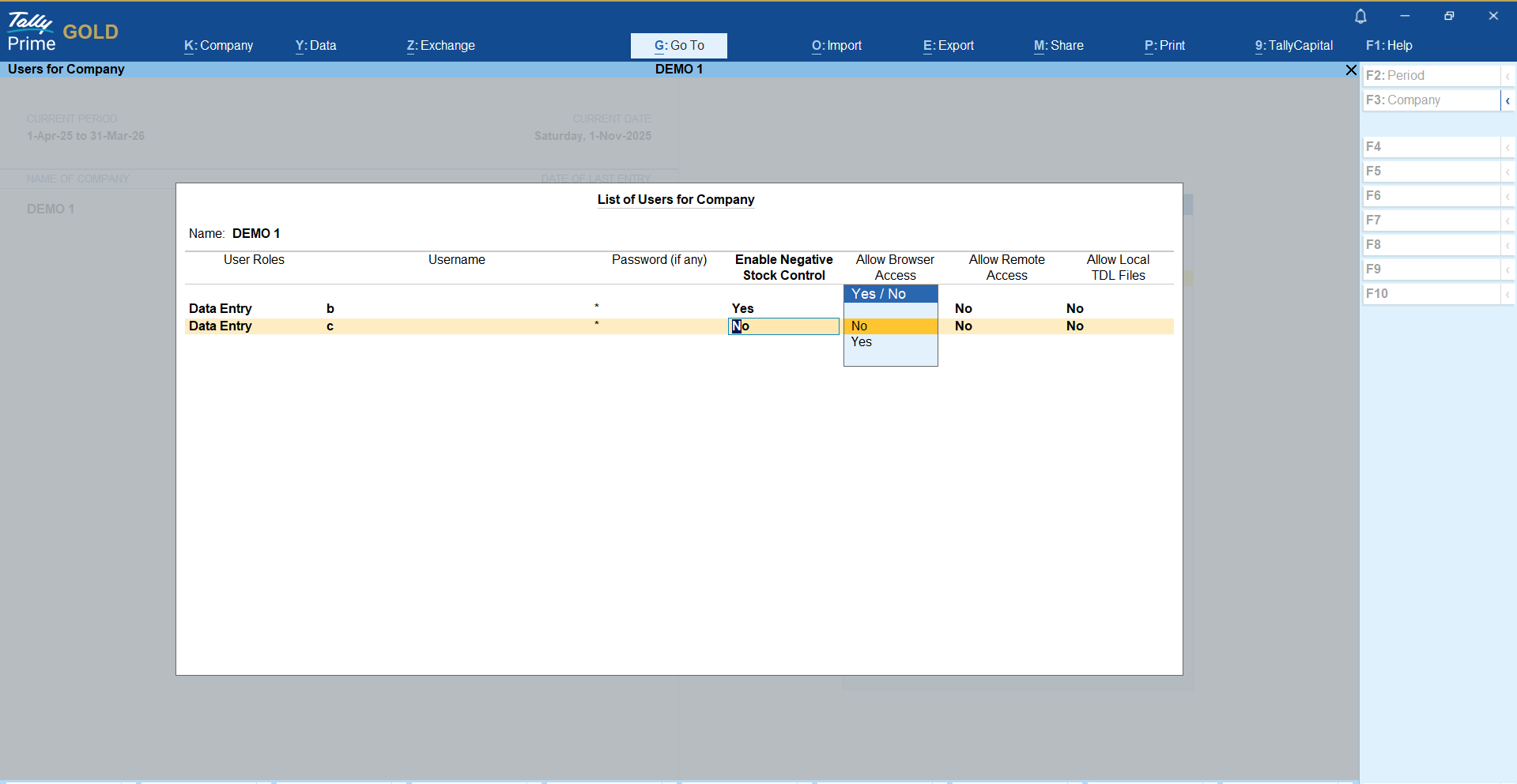Screen dimensions: 1517x784
Task: Click the G: Go To button
Action: 679,46
